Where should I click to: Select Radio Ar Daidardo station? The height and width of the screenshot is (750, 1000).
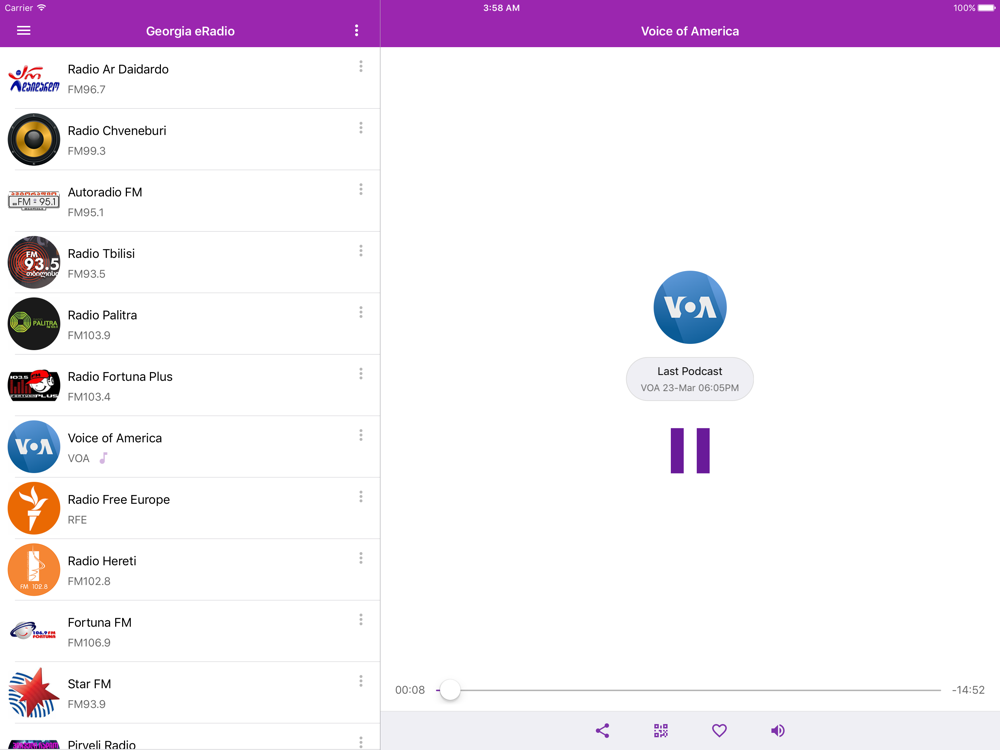coord(190,78)
